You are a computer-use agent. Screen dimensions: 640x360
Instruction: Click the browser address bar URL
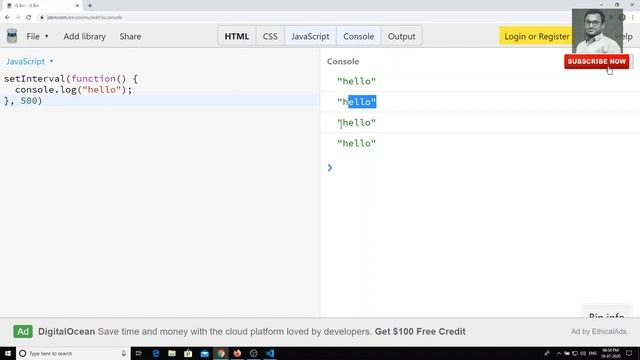coord(84,18)
